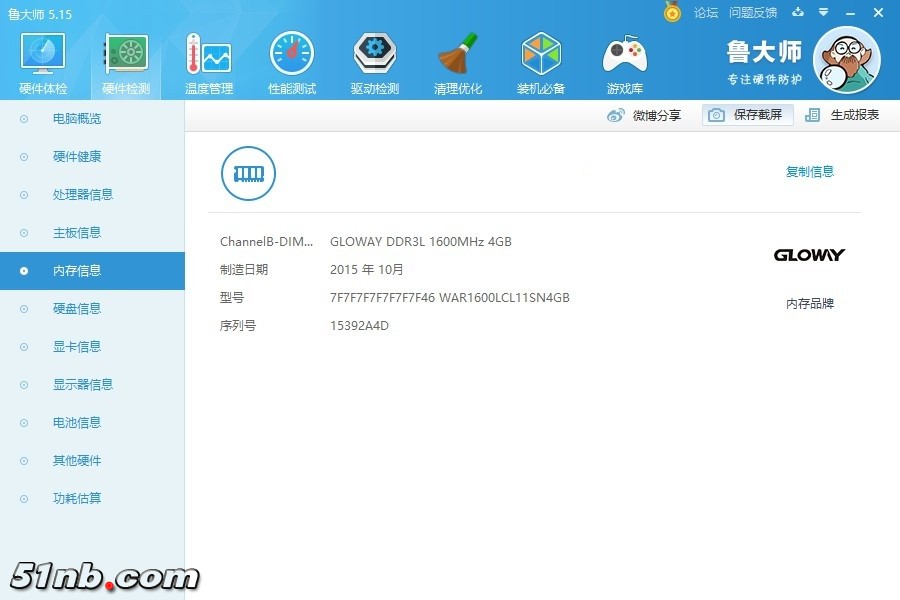Select 电脑概览 in sidebar
The height and width of the screenshot is (600, 900).
(77, 119)
